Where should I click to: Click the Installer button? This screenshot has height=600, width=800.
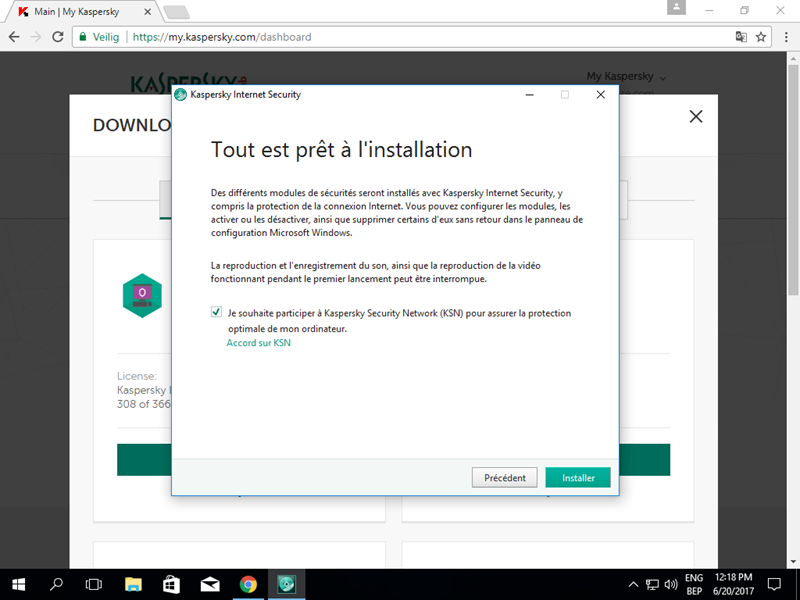pos(578,478)
